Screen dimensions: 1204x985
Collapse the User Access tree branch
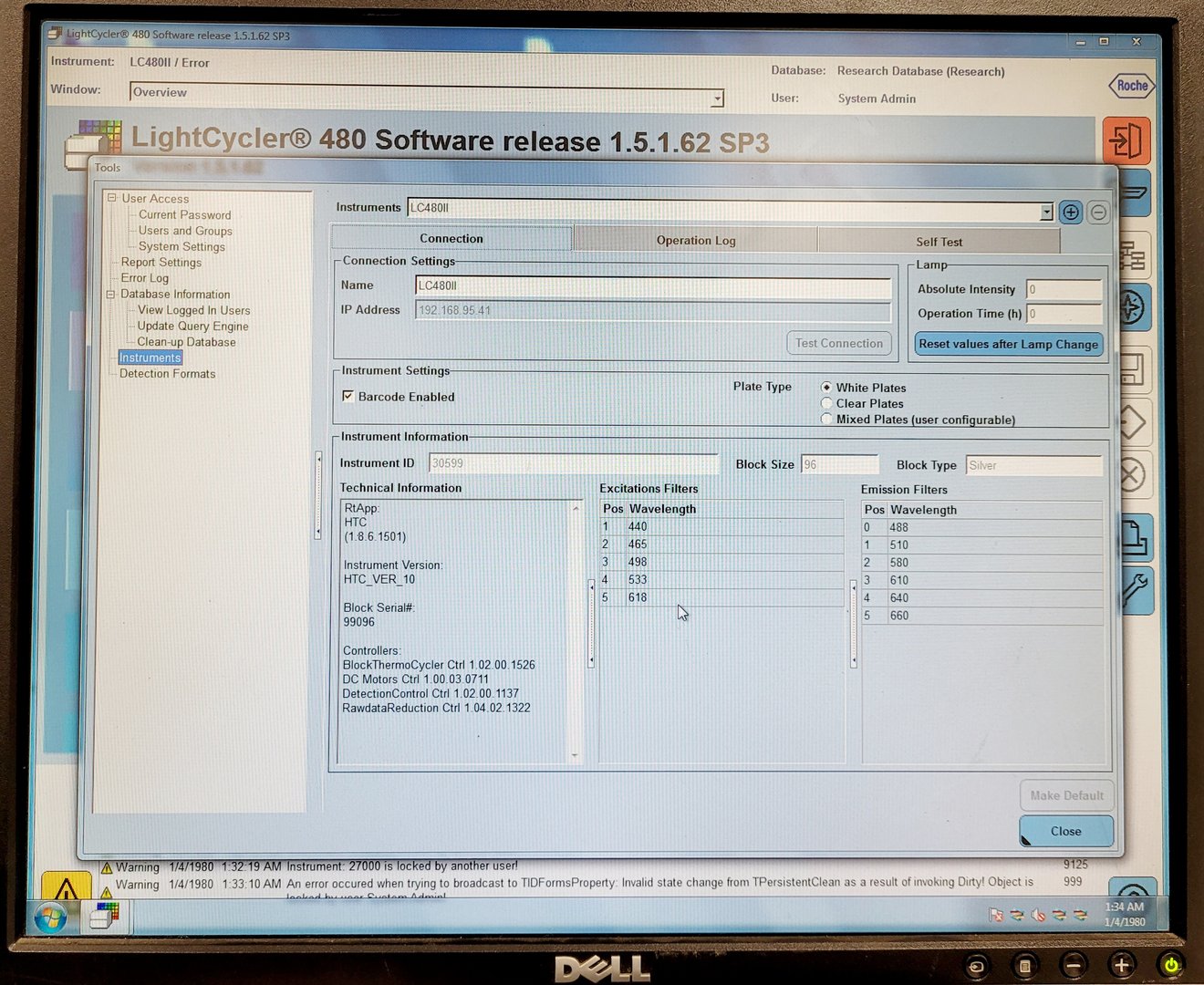click(x=111, y=198)
